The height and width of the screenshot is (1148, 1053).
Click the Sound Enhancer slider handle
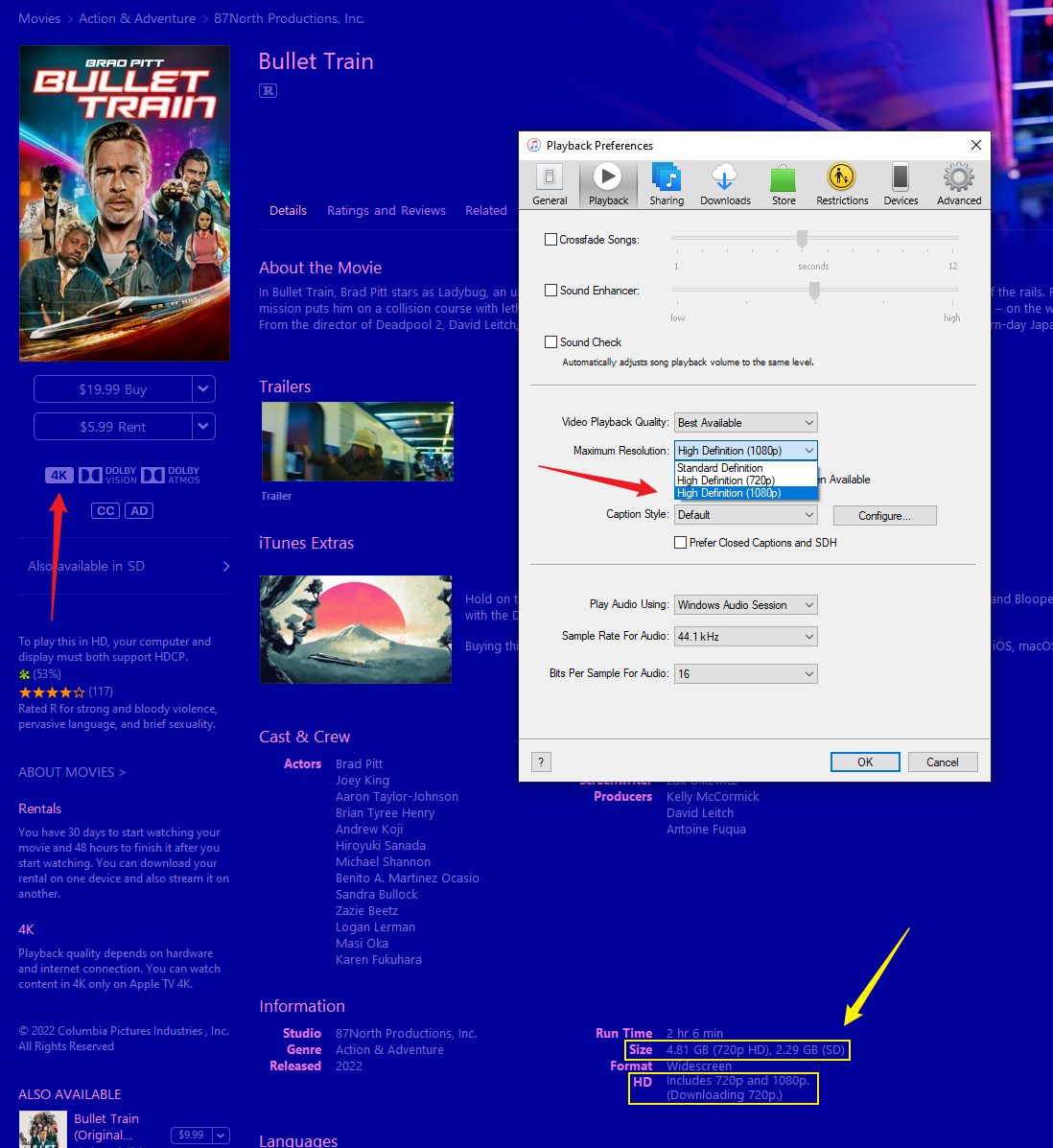[x=814, y=291]
